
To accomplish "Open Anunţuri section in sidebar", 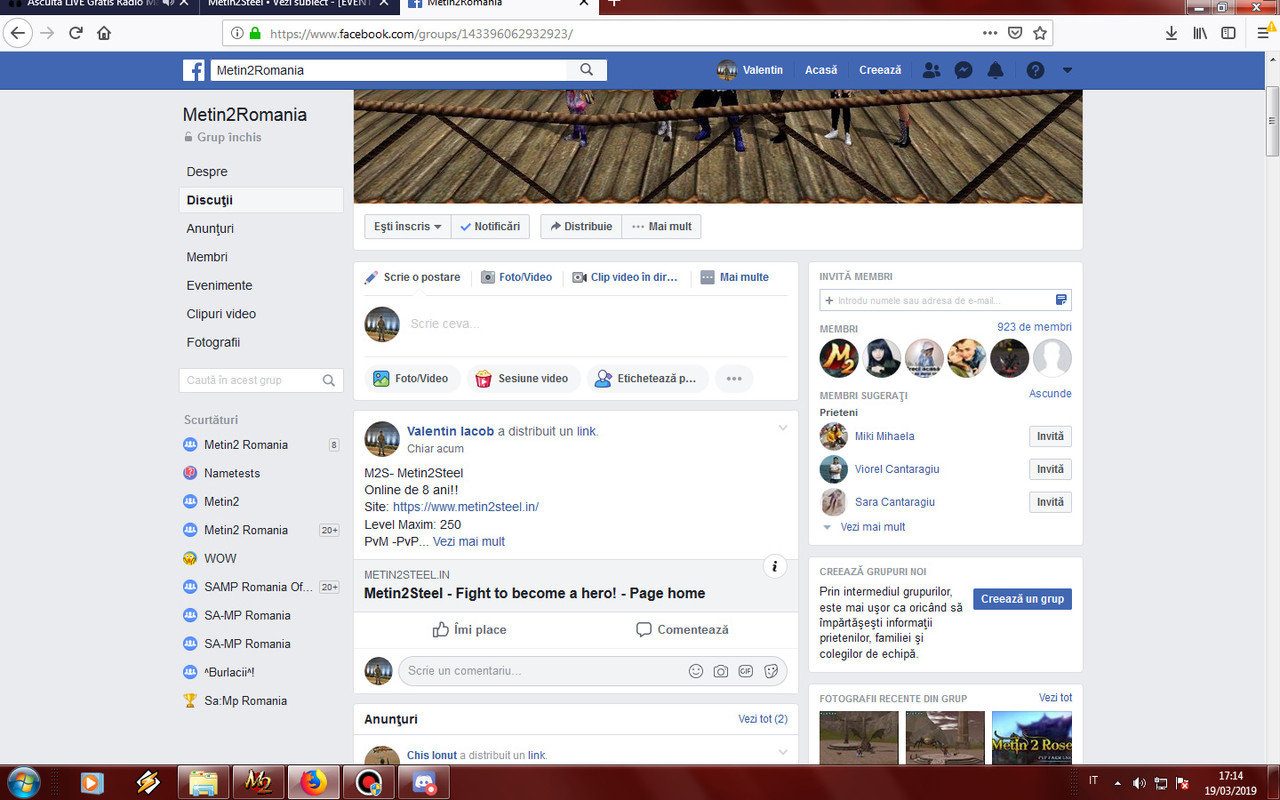I will [210, 229].
